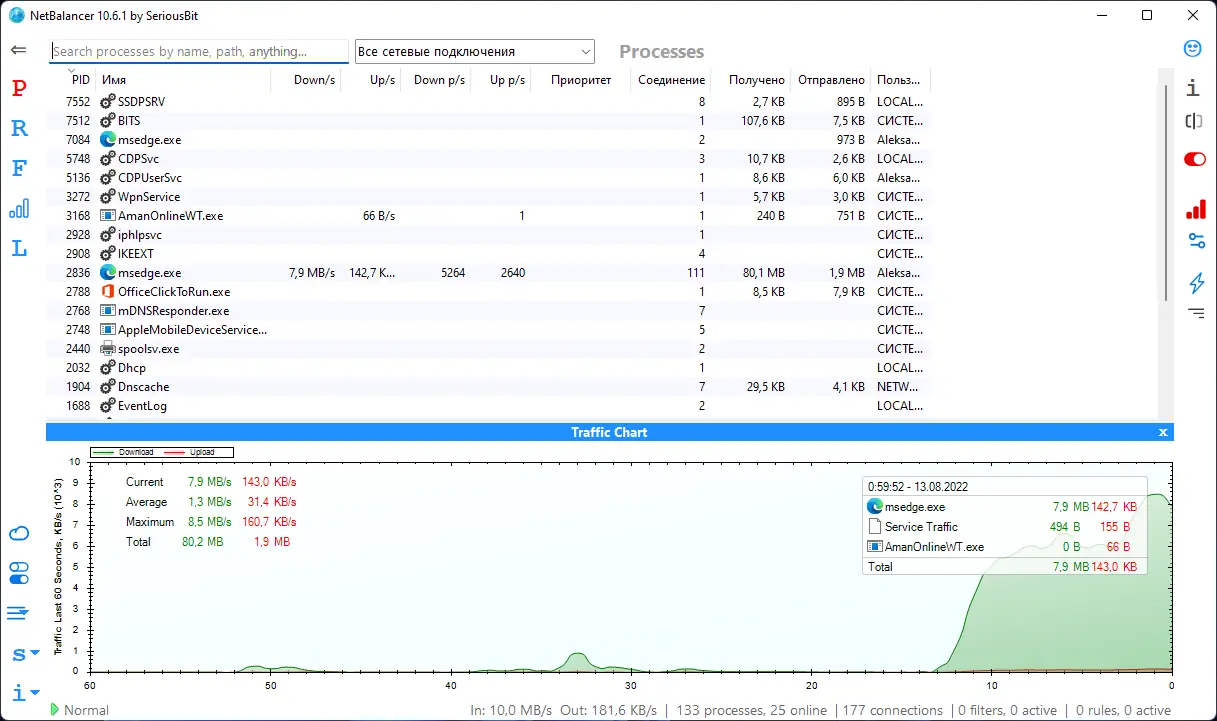This screenshot has height=721, width=1217.
Task: Open the traffic graph view in left sidebar
Action: (18, 208)
